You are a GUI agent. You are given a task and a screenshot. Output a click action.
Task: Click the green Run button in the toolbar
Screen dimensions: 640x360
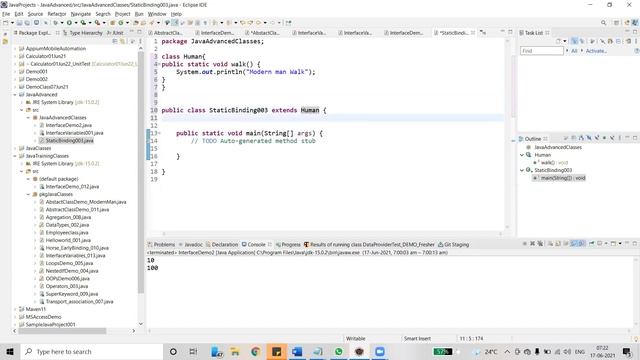[69, 22]
